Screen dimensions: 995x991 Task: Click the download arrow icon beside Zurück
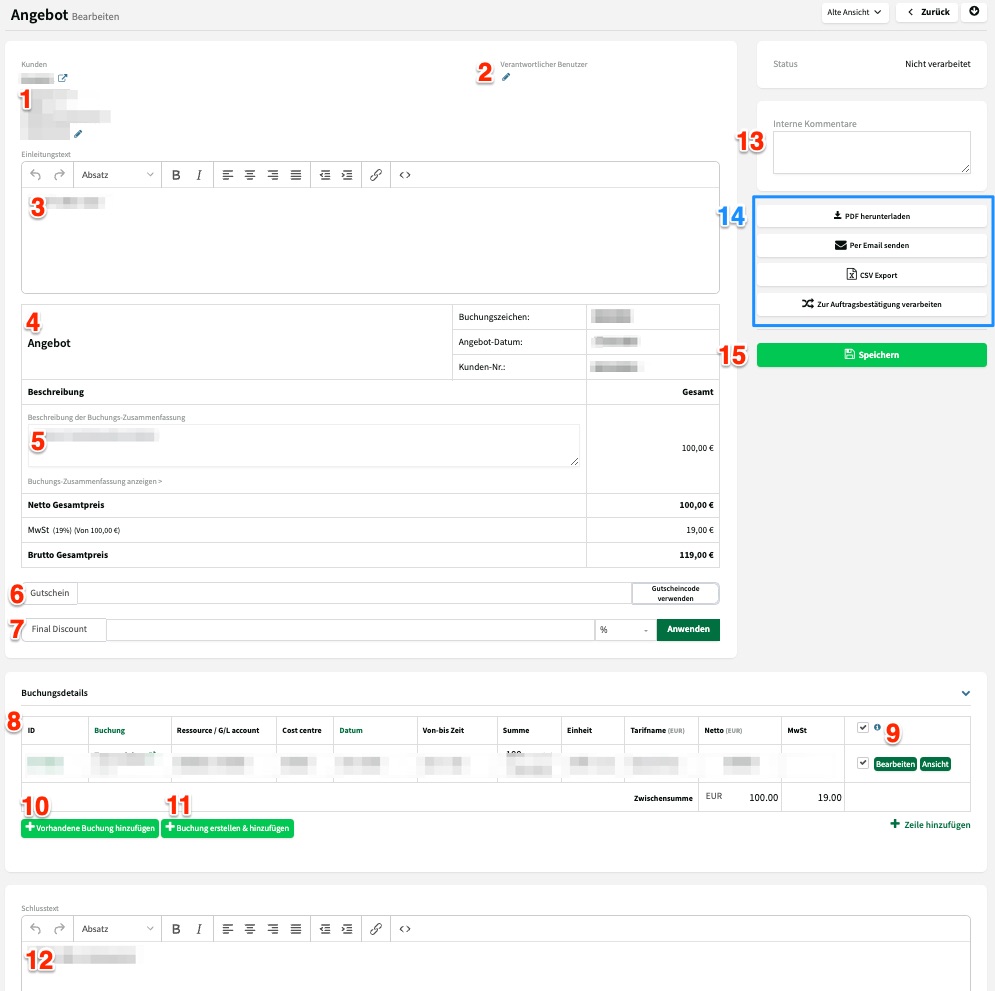974,11
